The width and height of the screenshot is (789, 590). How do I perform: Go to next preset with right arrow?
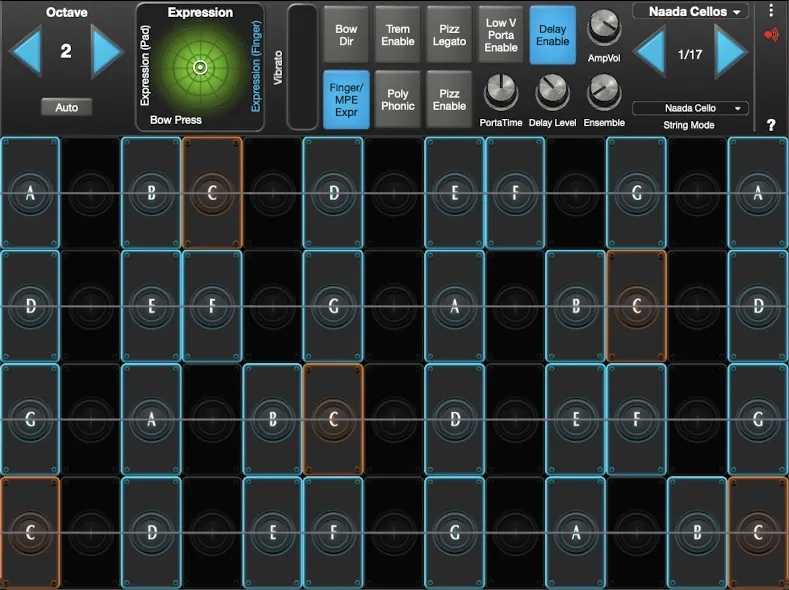[x=731, y=51]
